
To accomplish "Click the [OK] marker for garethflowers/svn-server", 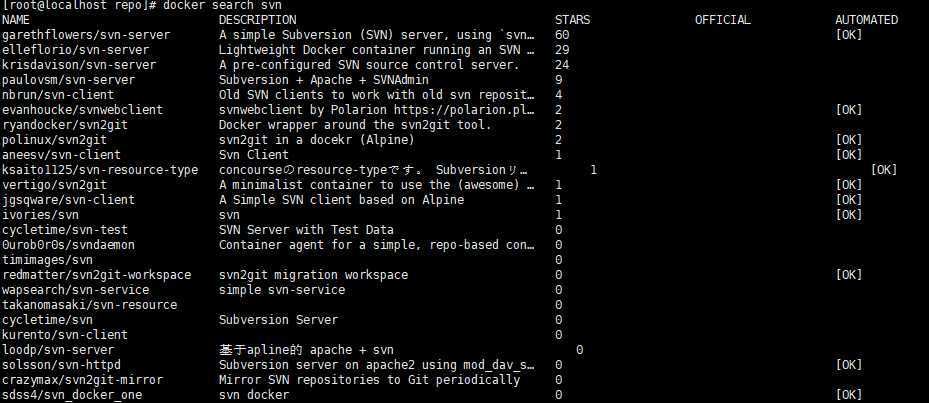I will pos(848,35).
